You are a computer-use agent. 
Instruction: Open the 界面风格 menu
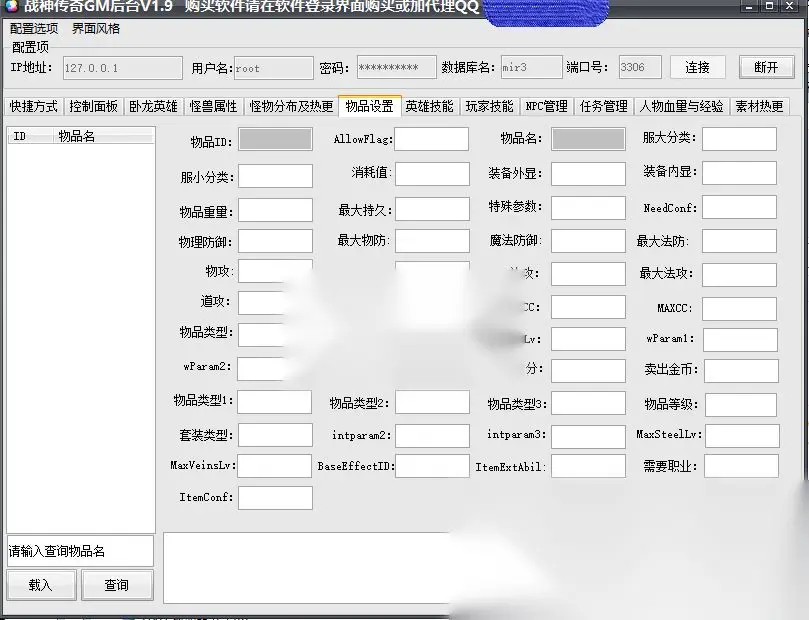coord(96,29)
